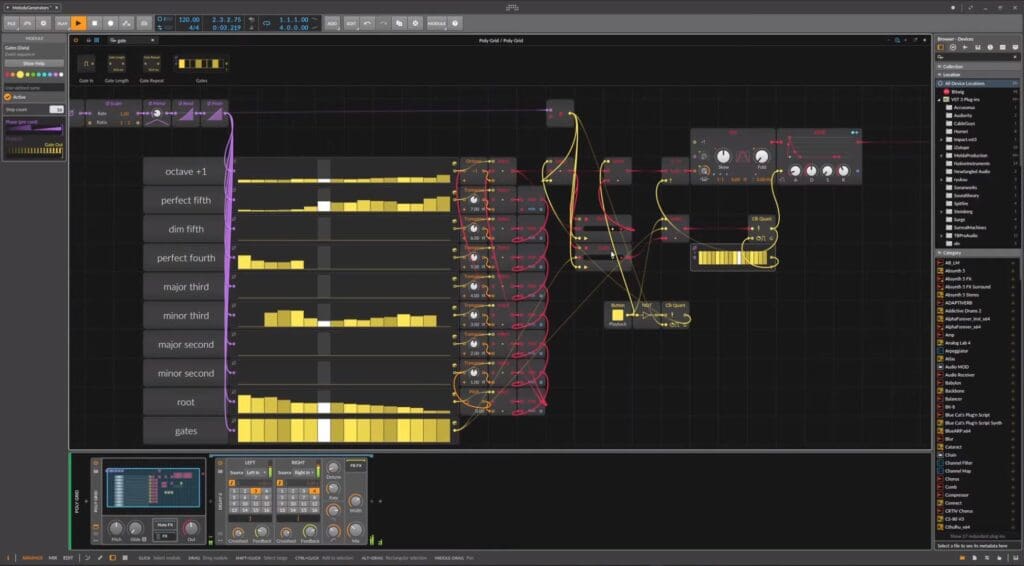The image size is (1024, 566).
Task: Click the Gates step pattern in the header
Action: click(x=200, y=64)
